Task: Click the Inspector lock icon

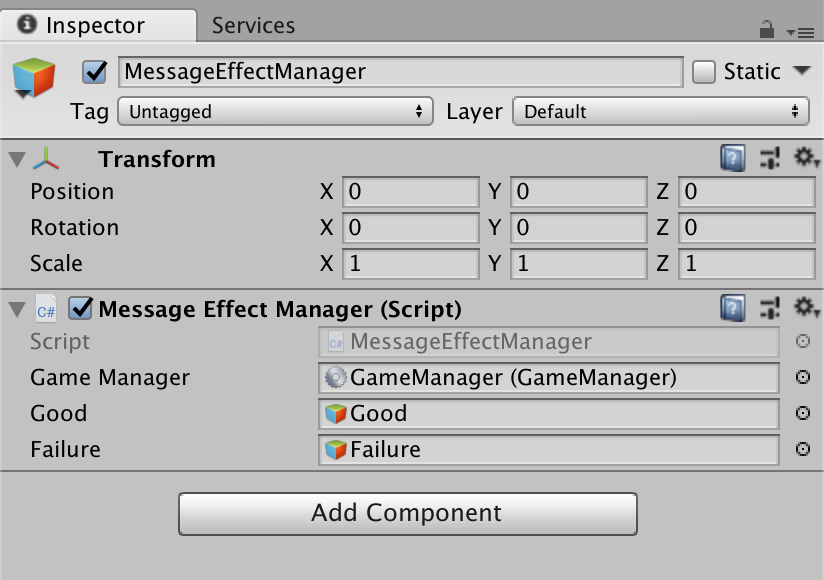Action: pos(767,29)
